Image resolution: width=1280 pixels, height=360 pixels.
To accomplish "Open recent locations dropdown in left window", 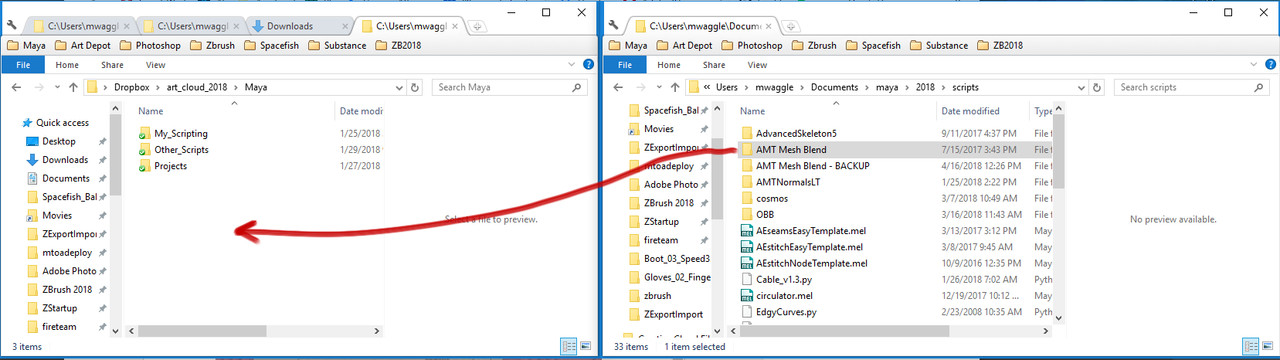I will point(56,87).
